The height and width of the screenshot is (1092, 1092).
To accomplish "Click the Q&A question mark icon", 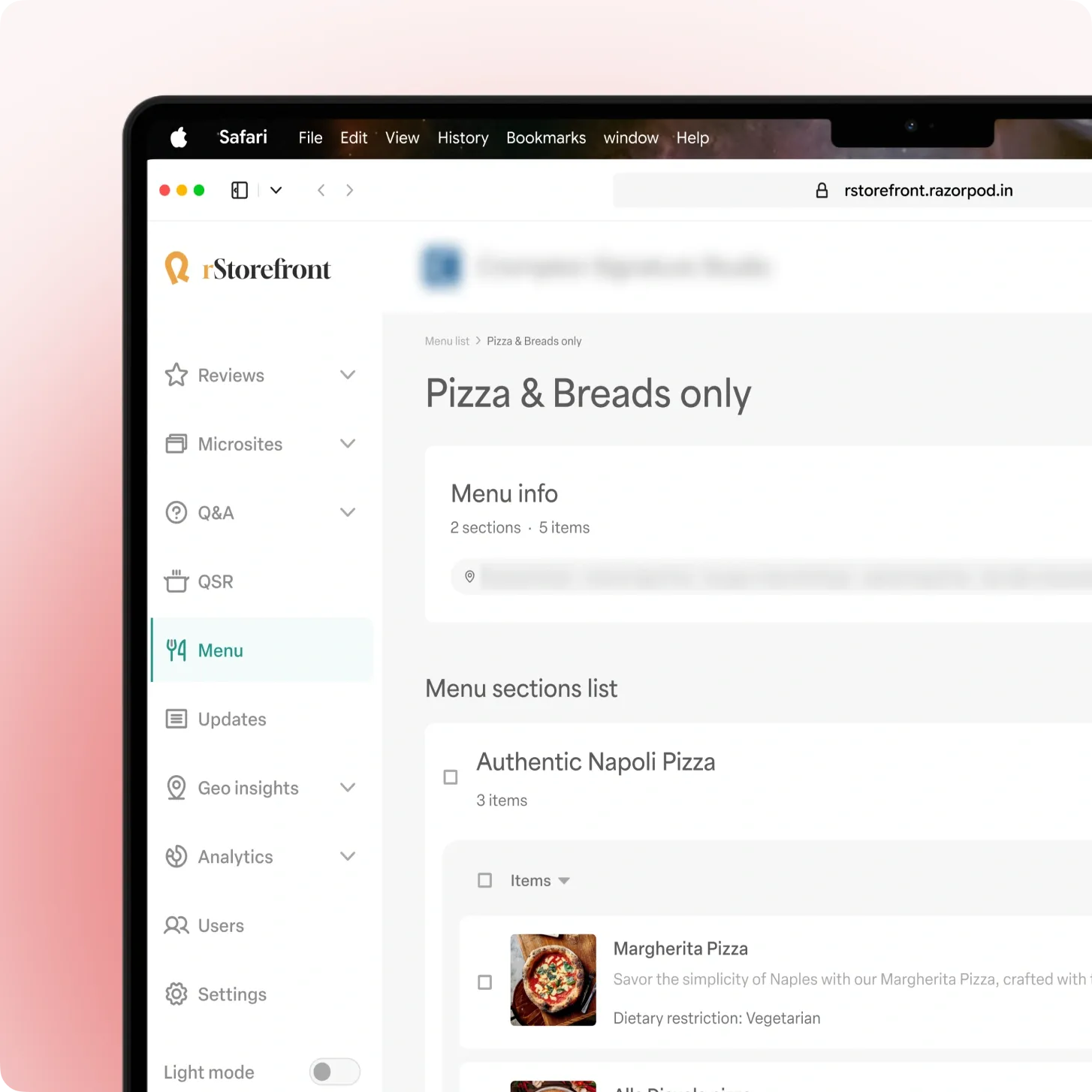I will click(x=176, y=513).
